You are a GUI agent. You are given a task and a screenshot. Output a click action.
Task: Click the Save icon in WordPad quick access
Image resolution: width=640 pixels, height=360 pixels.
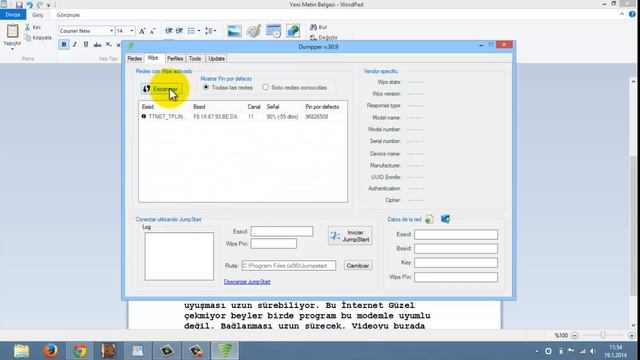click(19, 5)
